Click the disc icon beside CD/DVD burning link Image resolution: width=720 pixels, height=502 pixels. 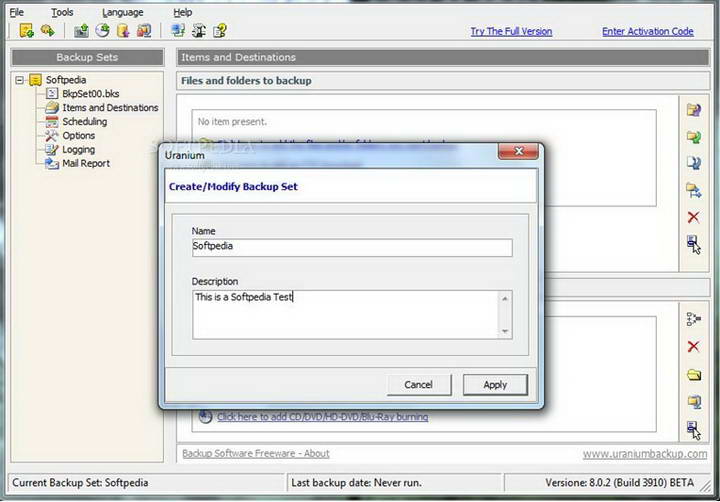coord(205,417)
